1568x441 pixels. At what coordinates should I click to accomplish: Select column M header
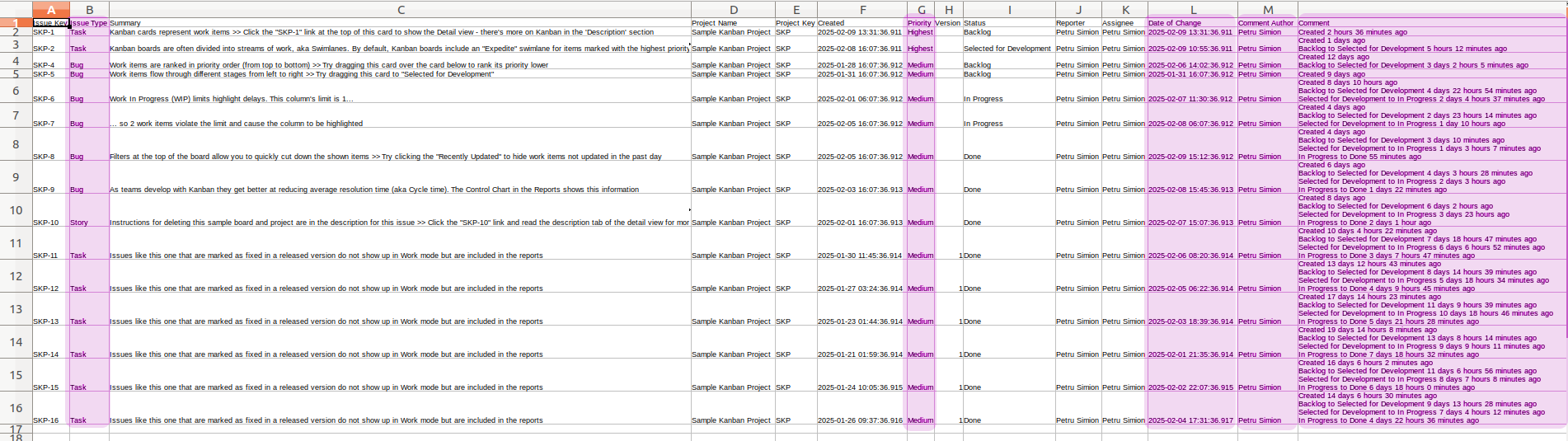1267,10
